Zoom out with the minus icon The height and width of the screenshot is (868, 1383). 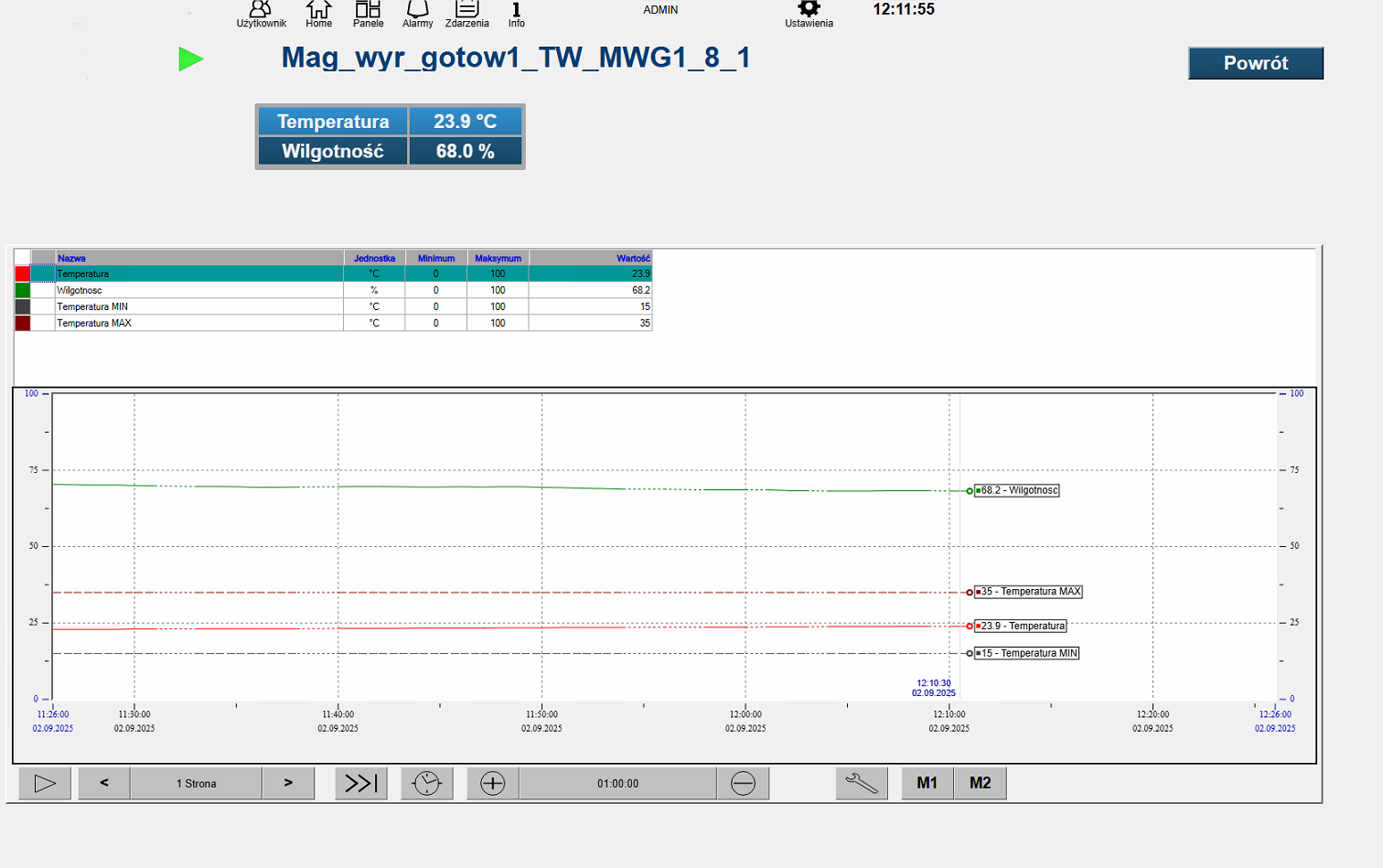[743, 784]
